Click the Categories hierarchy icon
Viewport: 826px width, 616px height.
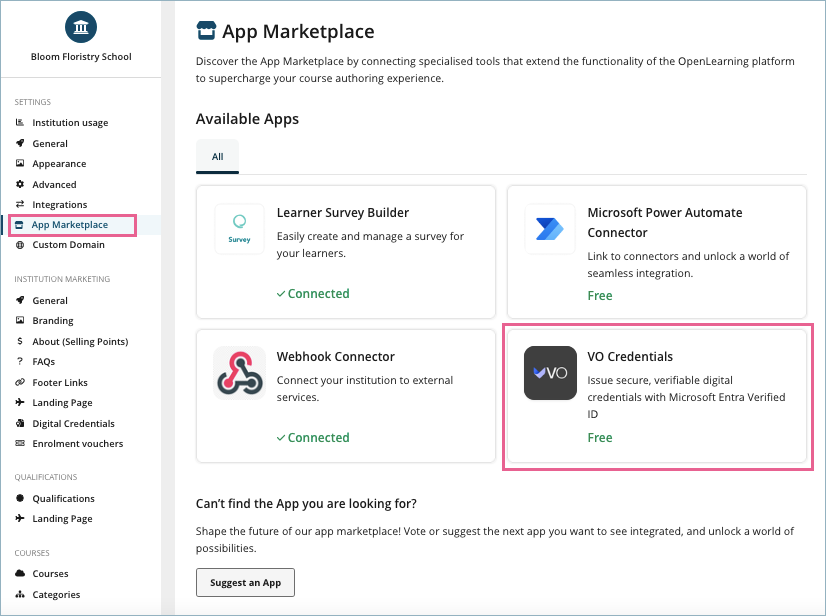click(20, 594)
